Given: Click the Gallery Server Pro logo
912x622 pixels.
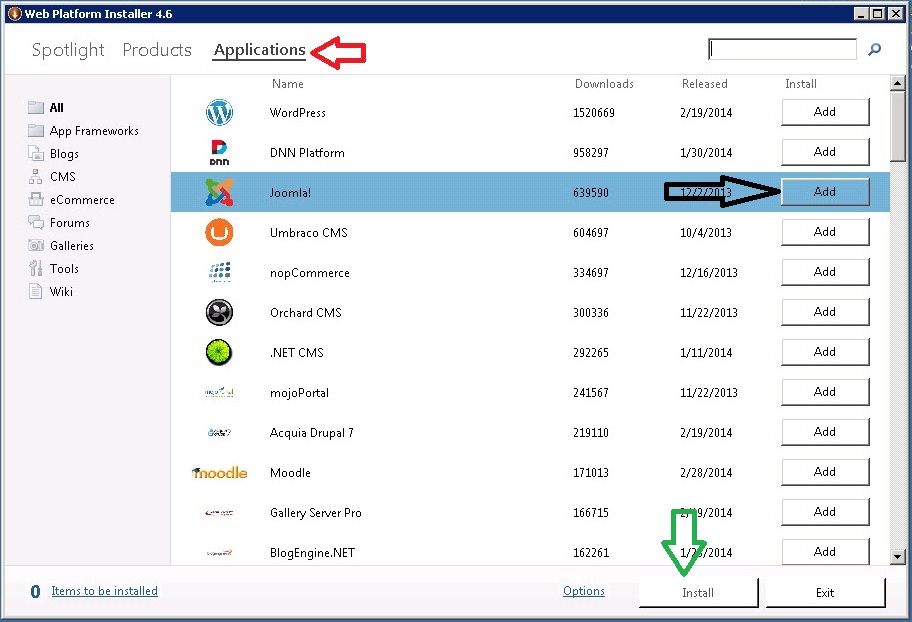Looking at the screenshot, I should (219, 513).
